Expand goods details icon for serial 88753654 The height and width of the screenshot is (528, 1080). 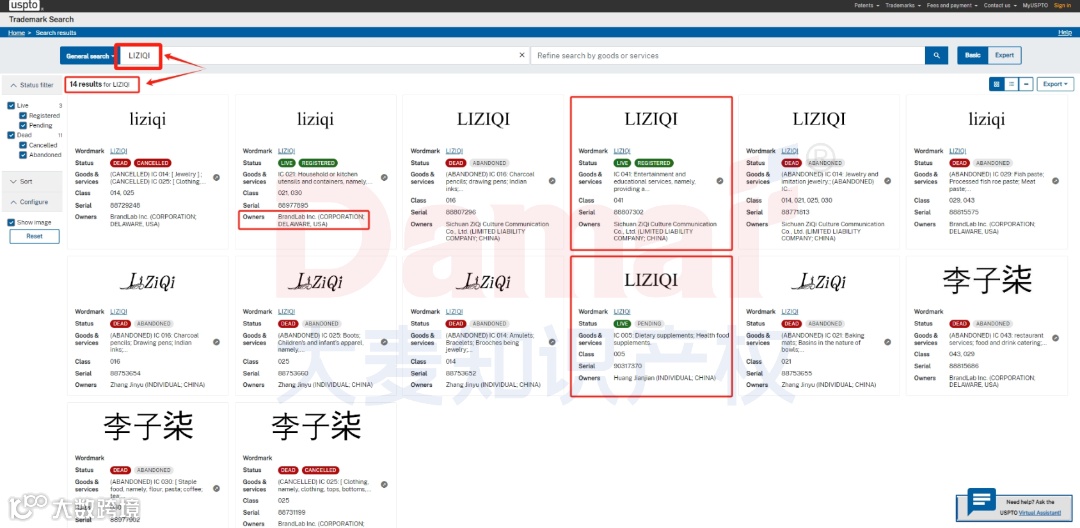point(216,341)
